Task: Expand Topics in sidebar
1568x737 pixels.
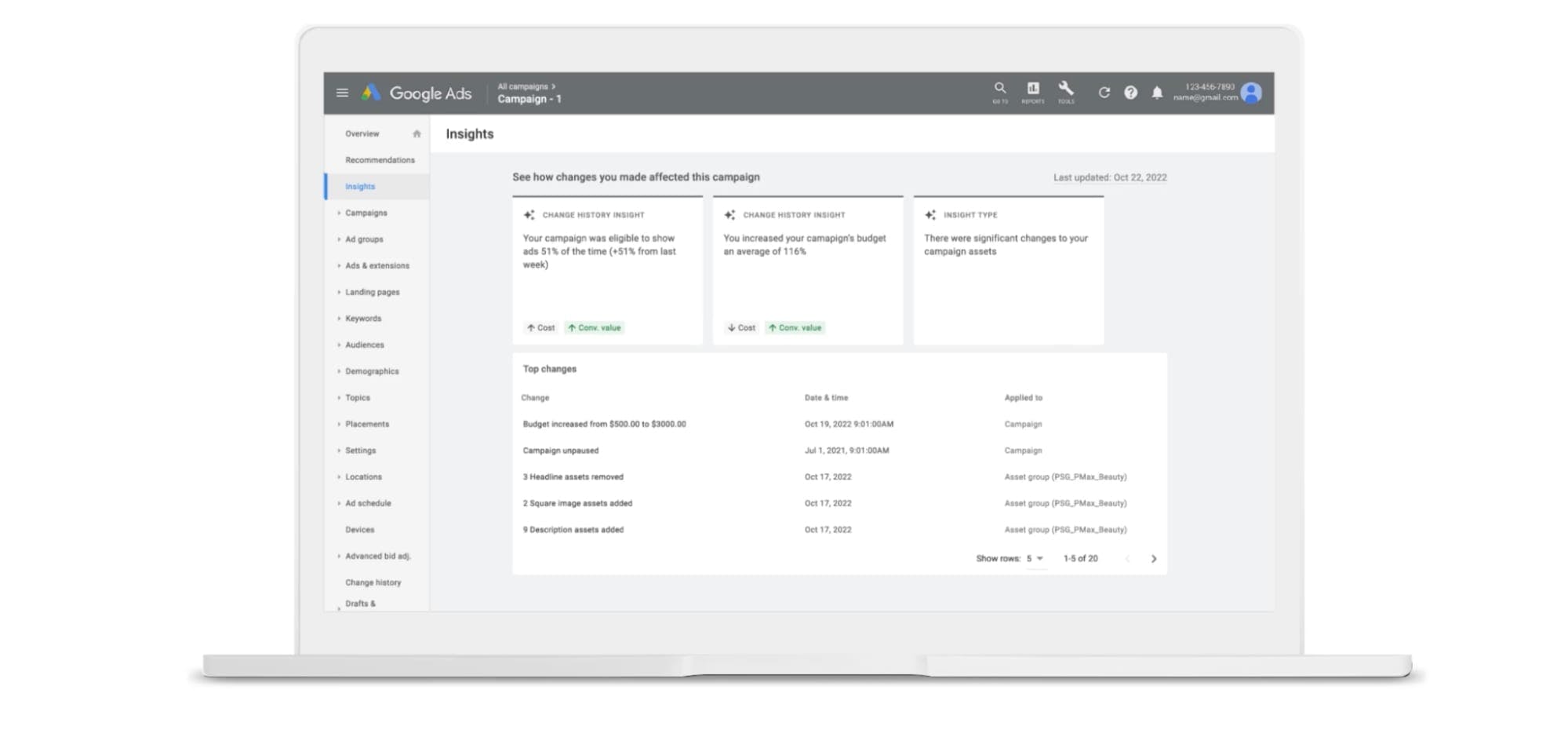Action: point(358,398)
